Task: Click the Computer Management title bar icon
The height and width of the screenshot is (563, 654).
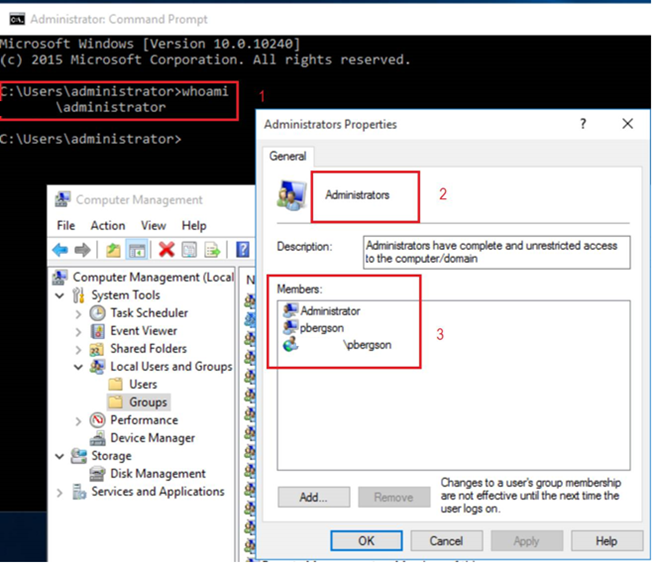Action: point(63,199)
